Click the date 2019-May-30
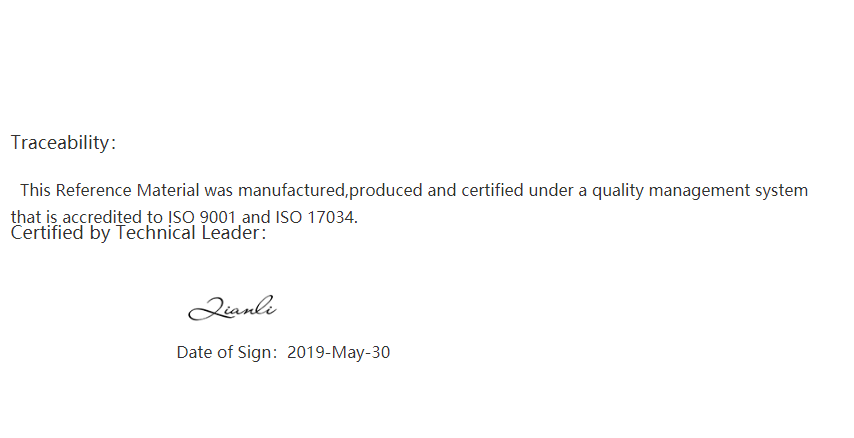The width and height of the screenshot is (854, 438). point(338,352)
